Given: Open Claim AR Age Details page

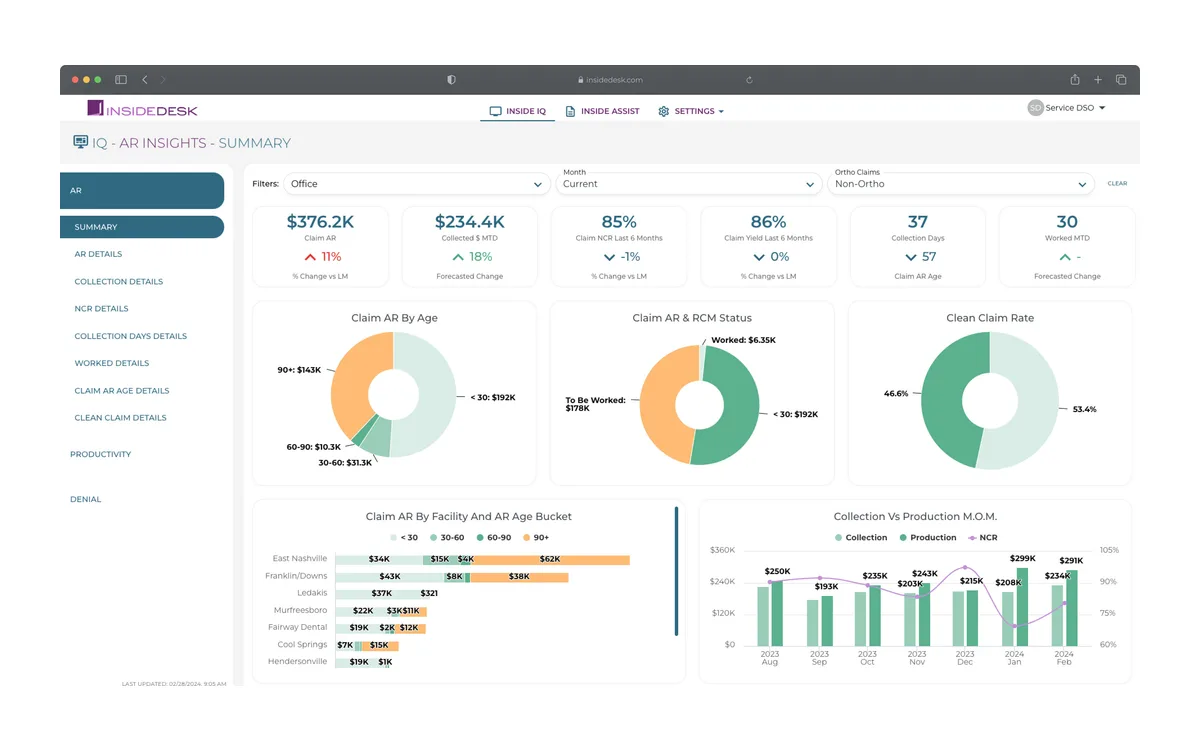Looking at the screenshot, I should 122,391.
